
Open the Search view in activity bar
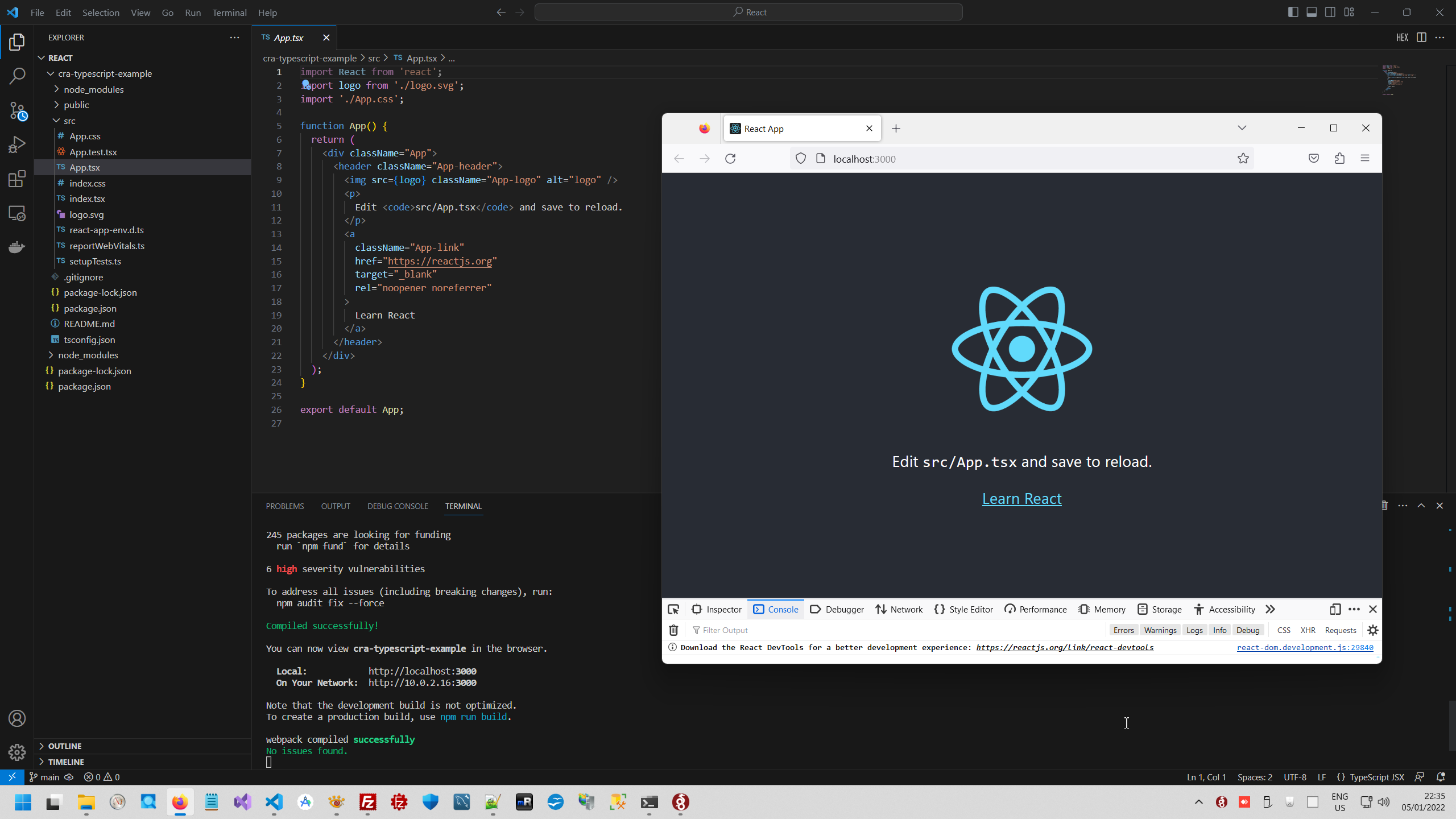pyautogui.click(x=17, y=76)
